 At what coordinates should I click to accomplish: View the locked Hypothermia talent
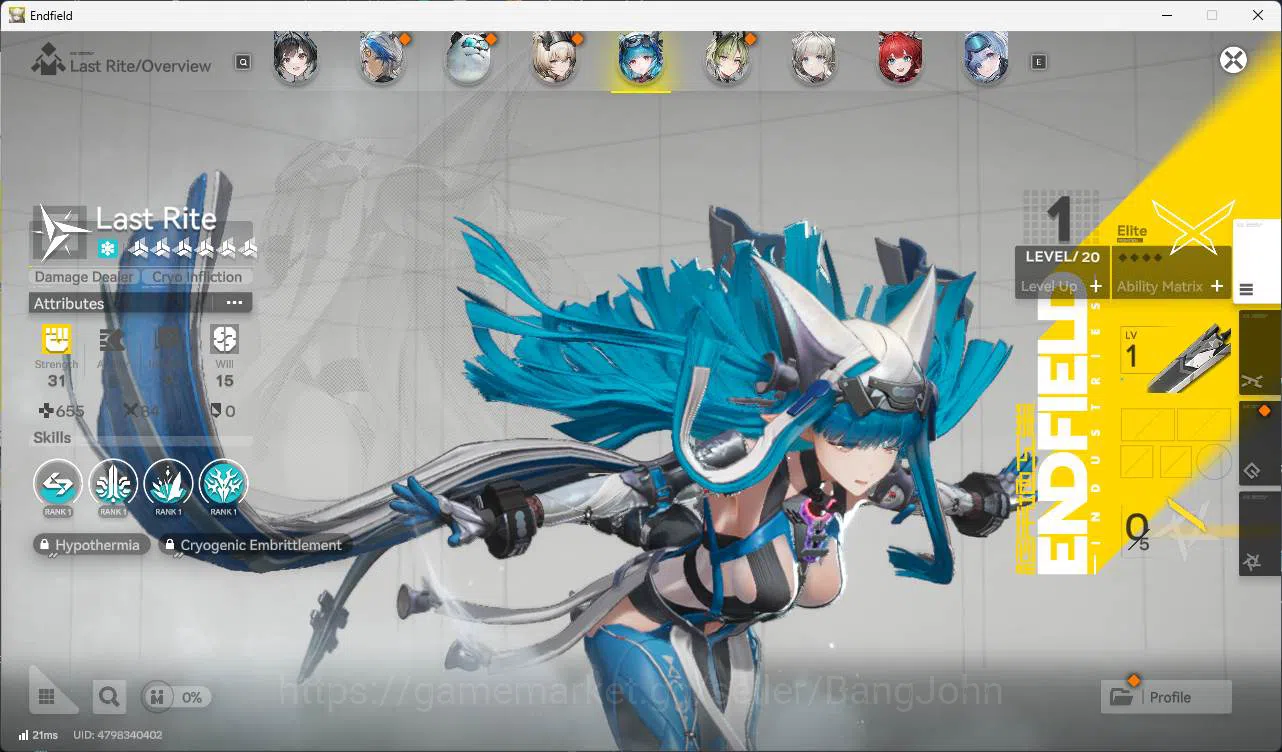point(92,545)
